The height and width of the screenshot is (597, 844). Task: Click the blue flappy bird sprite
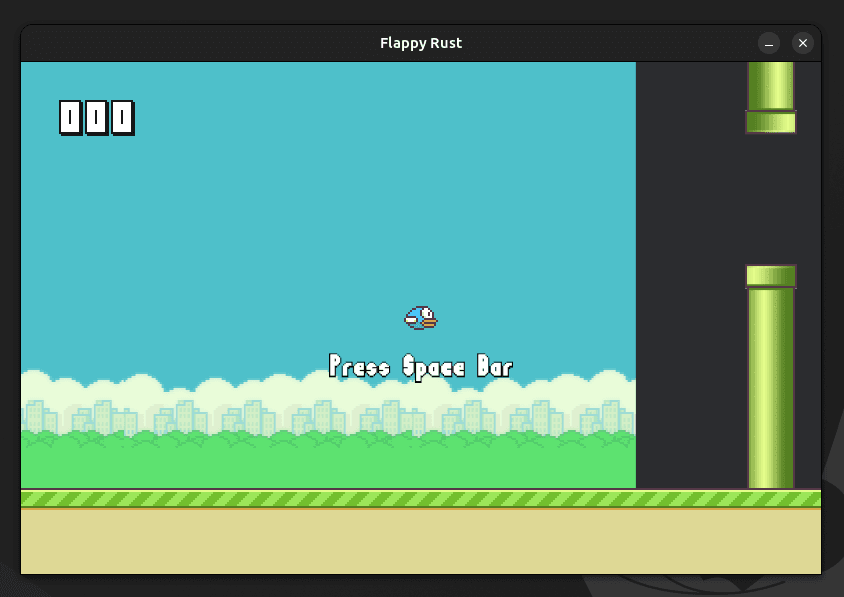coord(421,318)
